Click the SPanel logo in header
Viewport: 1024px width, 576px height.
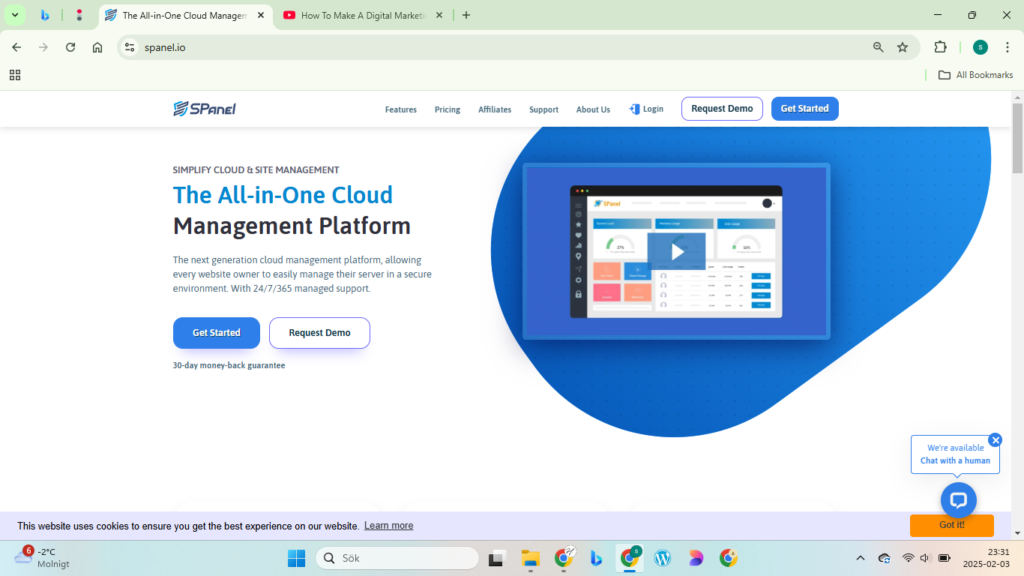[x=204, y=108]
